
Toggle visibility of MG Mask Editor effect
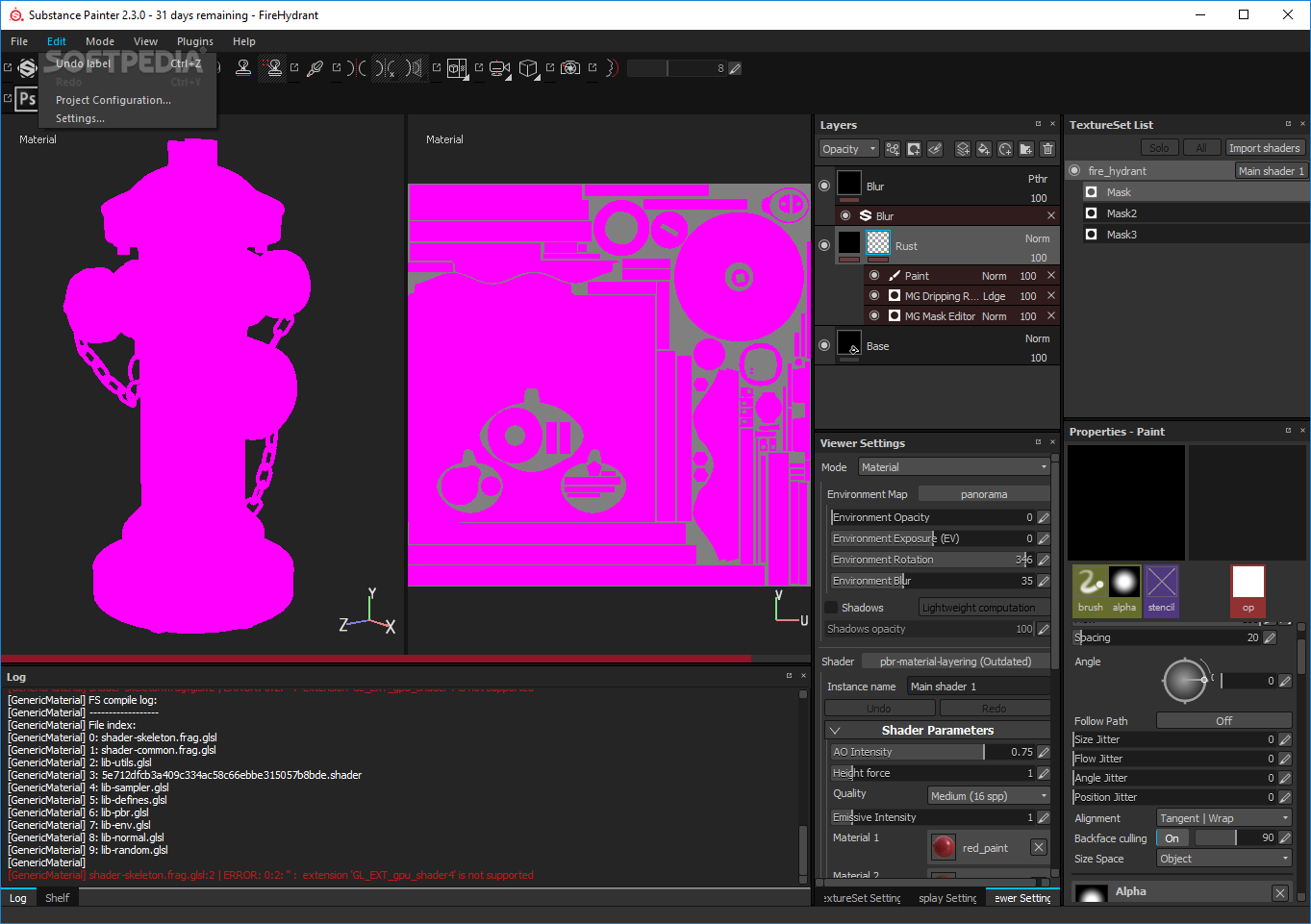tap(874, 315)
